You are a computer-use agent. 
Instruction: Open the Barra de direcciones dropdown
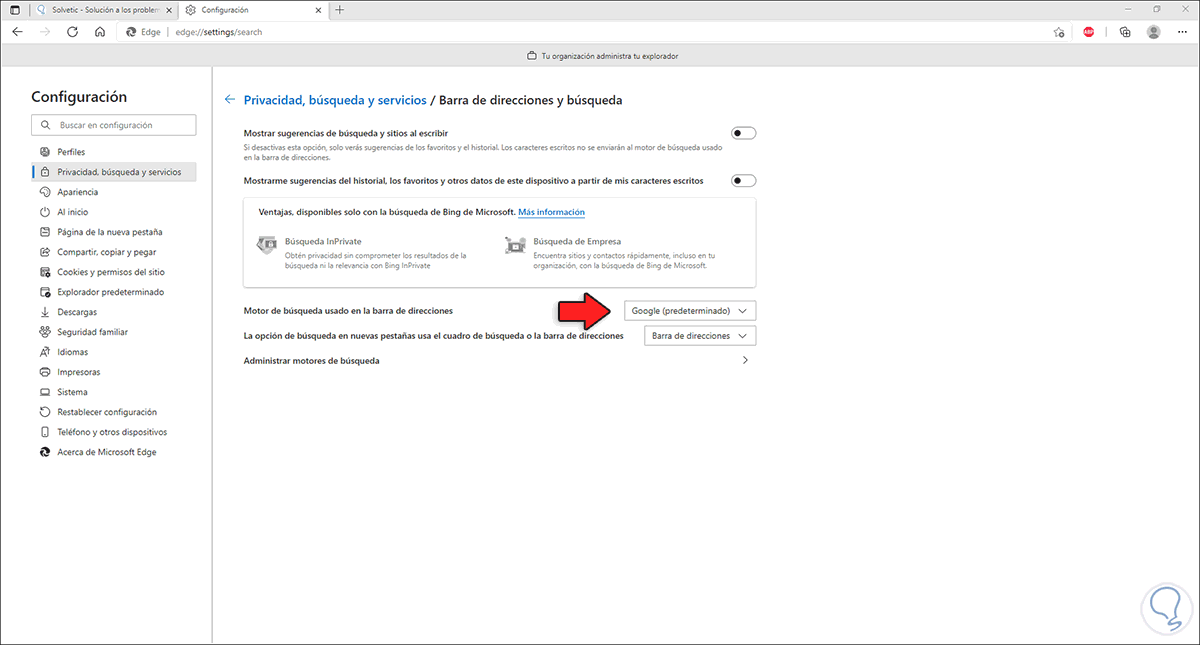700,336
